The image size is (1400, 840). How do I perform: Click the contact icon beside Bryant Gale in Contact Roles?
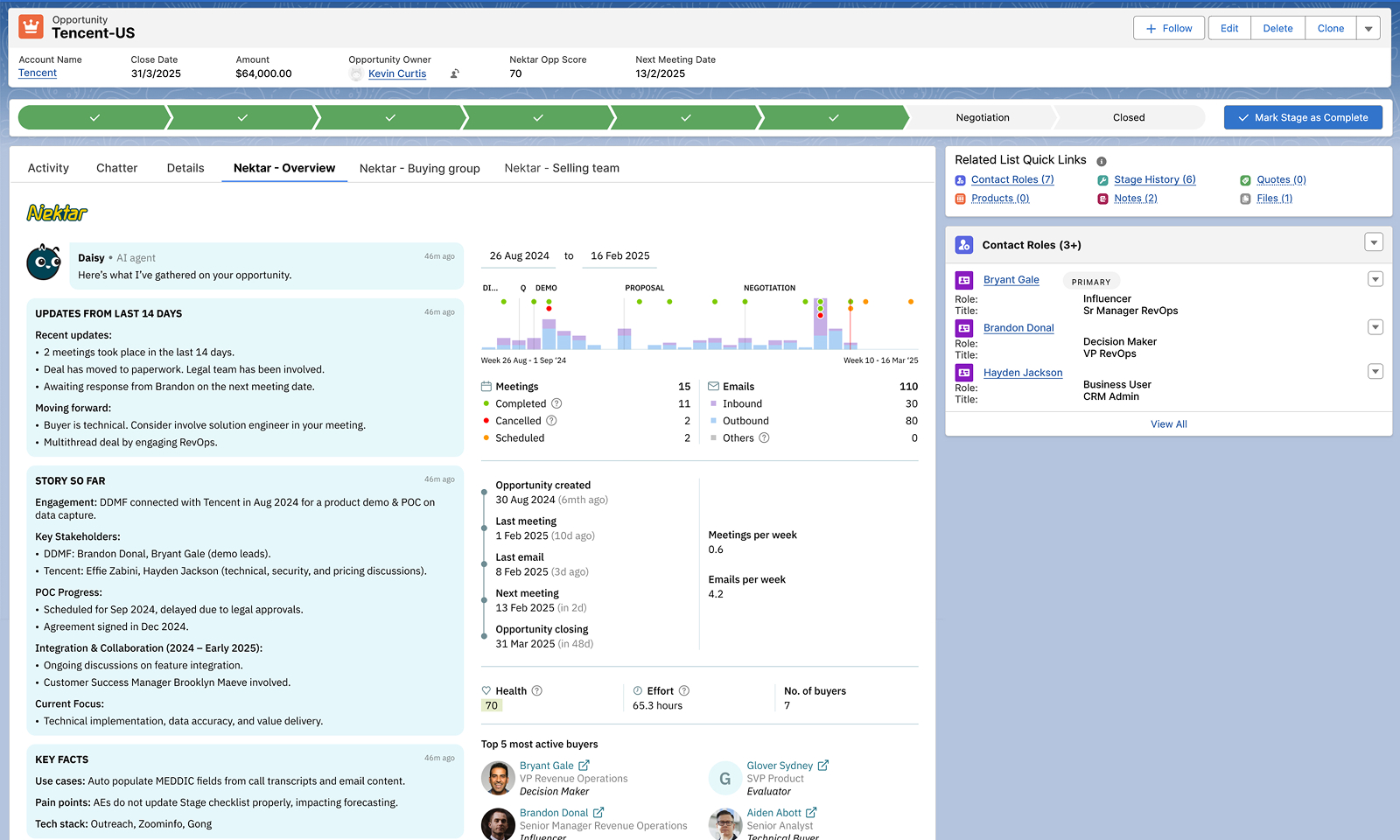pos(964,280)
